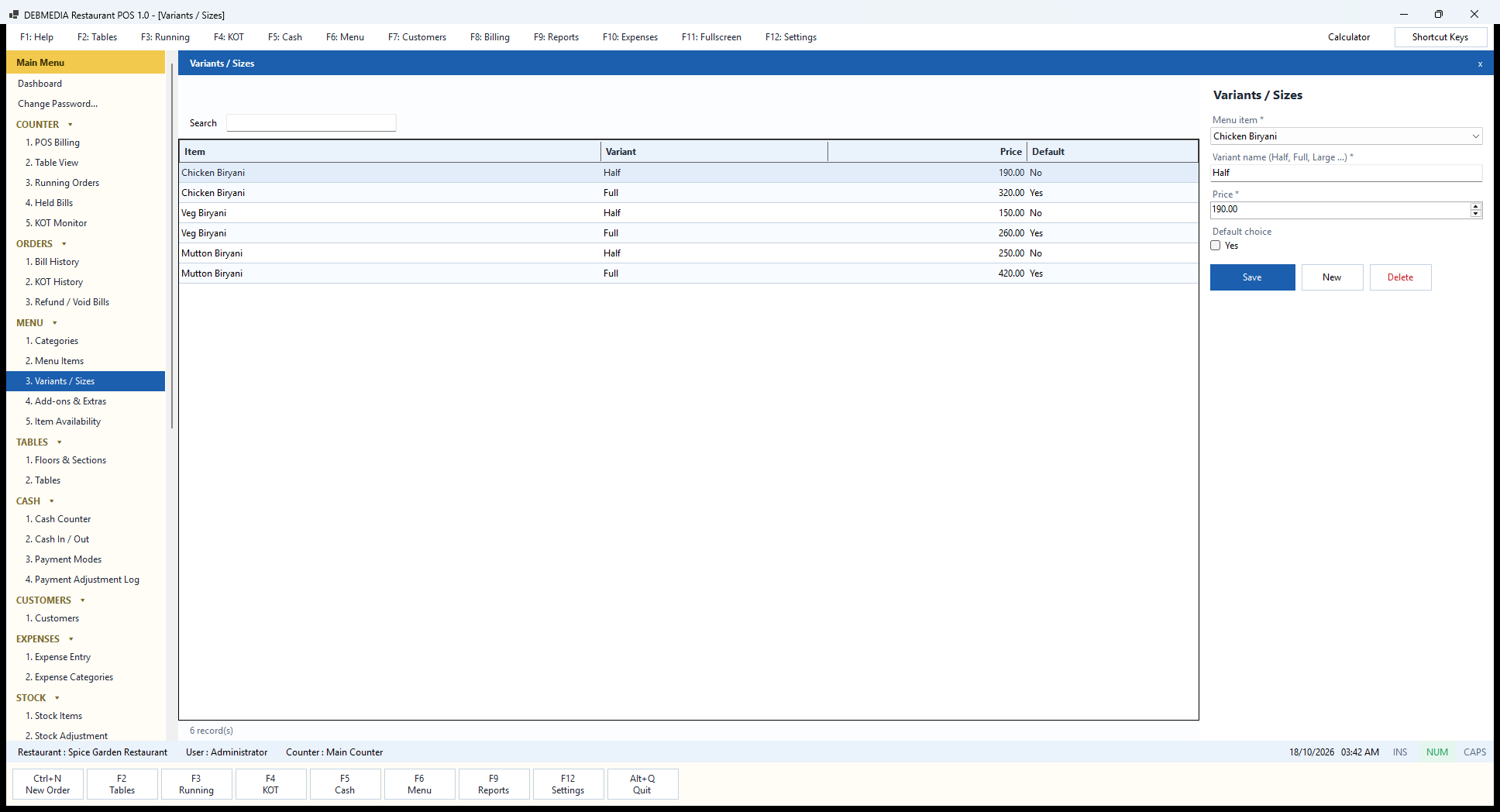Open the Shortcut Keys button
This screenshot has height=812, width=1500.
pyautogui.click(x=1440, y=37)
